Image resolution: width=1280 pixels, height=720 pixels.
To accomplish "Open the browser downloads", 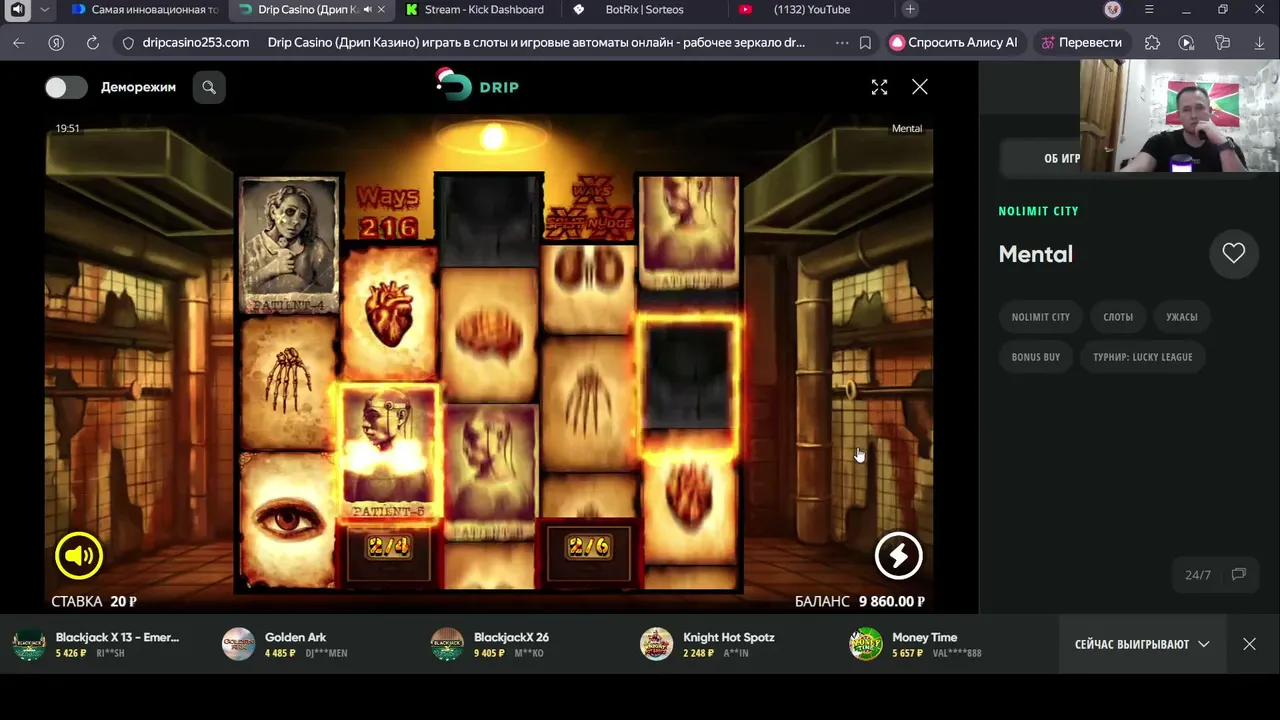I will 1259,43.
